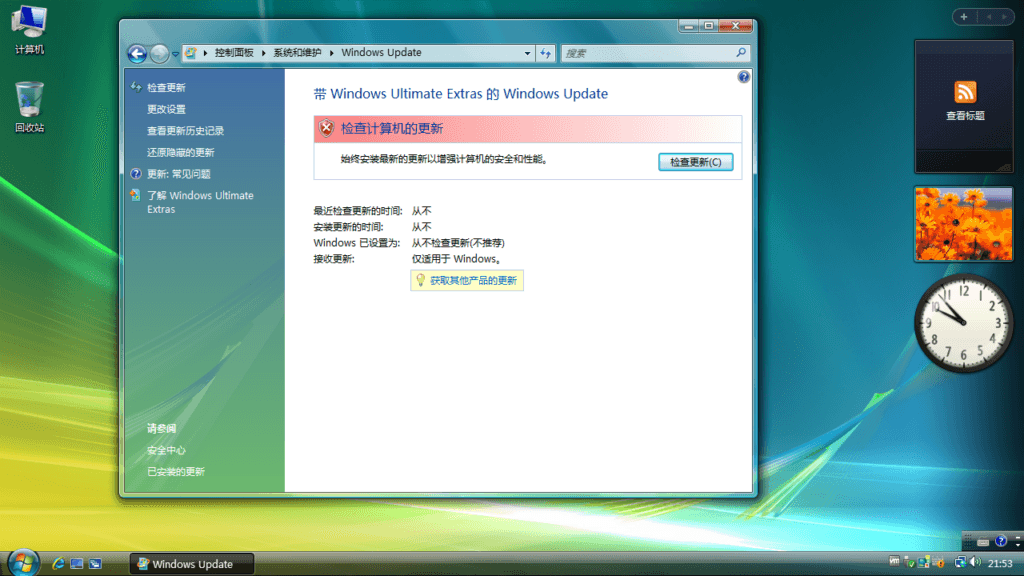Click 检查更新 in the left pane

tap(166, 88)
